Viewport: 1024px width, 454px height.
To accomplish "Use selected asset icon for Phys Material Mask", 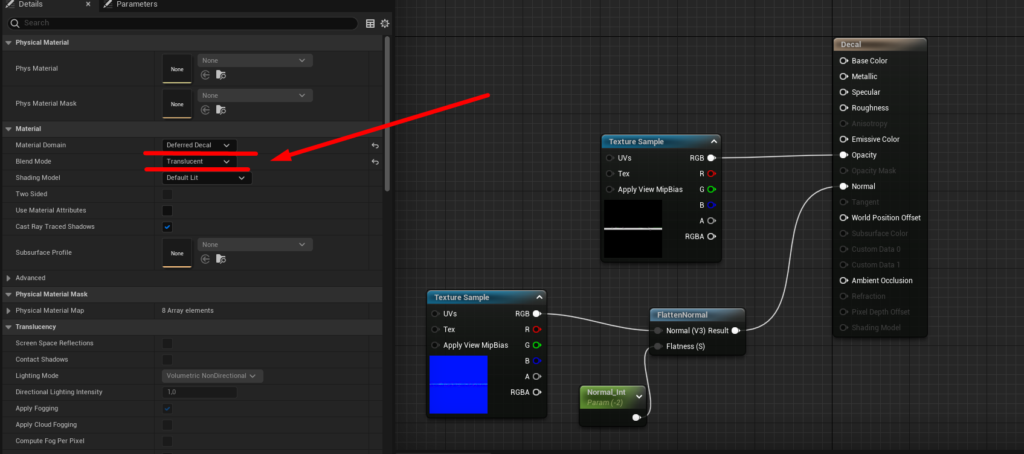I will [206, 110].
